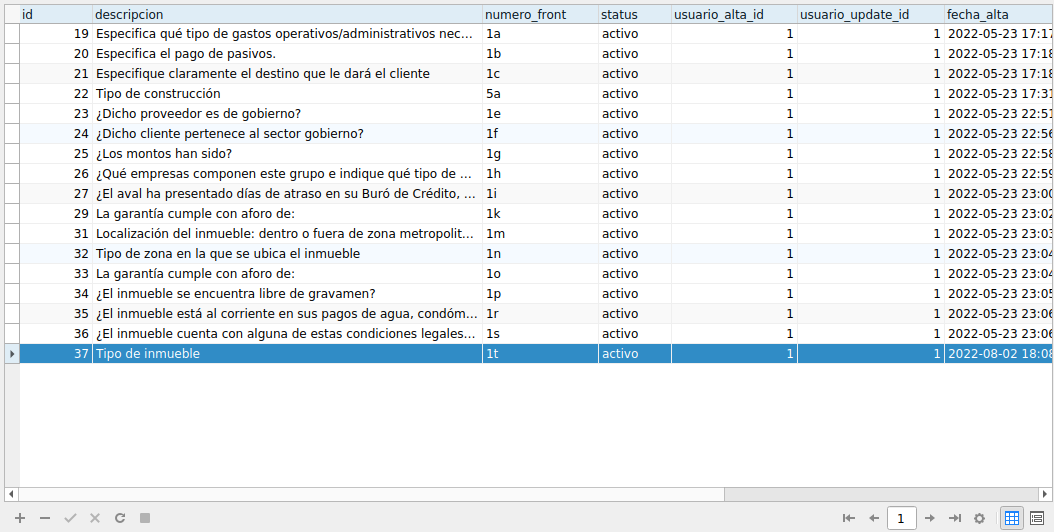
Task: Refresh the table data
Action: [120, 518]
